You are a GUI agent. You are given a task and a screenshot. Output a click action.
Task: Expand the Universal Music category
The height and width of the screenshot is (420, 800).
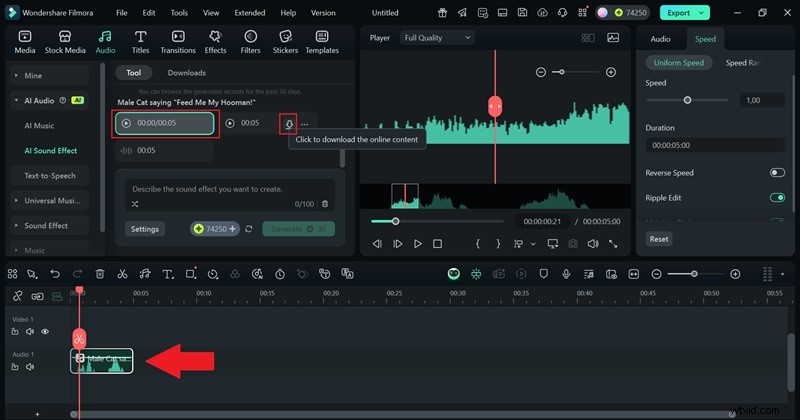[51, 200]
